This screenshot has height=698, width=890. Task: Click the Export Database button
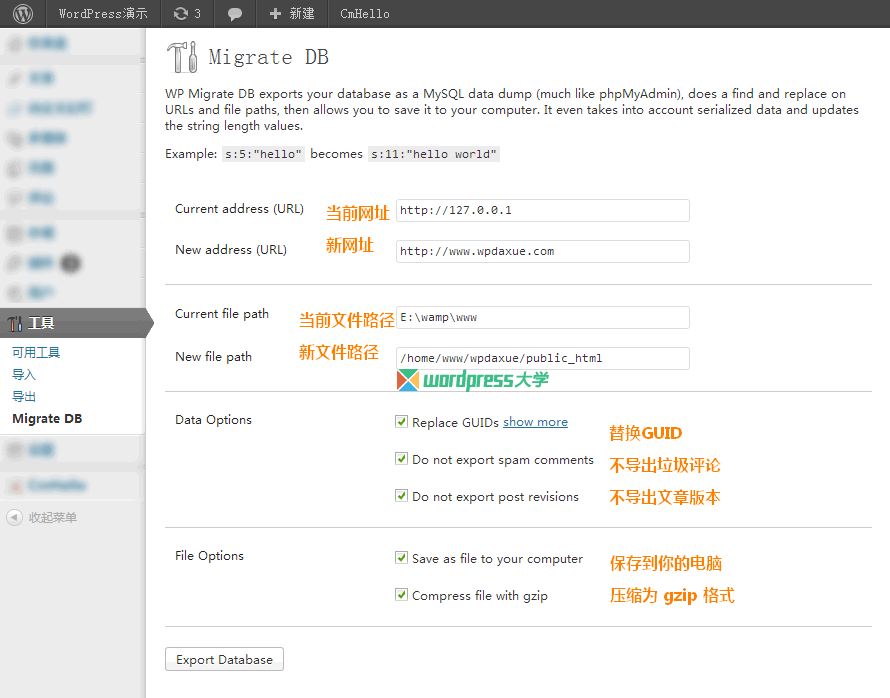point(224,659)
